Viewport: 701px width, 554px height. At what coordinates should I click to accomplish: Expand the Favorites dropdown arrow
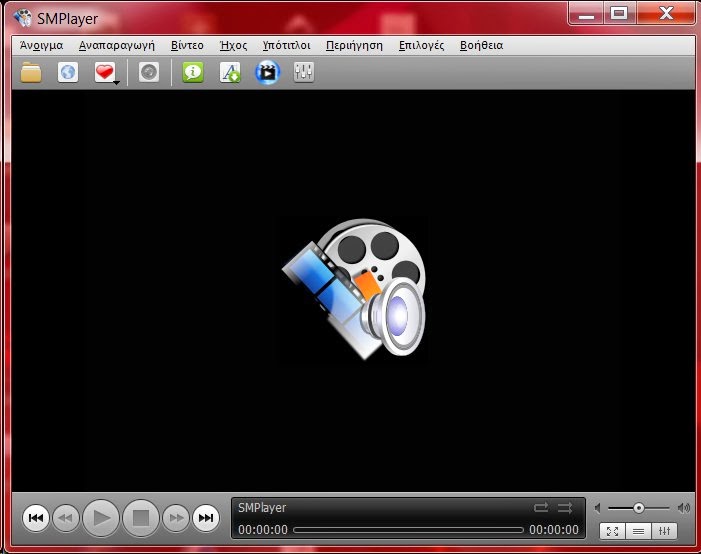pos(116,82)
